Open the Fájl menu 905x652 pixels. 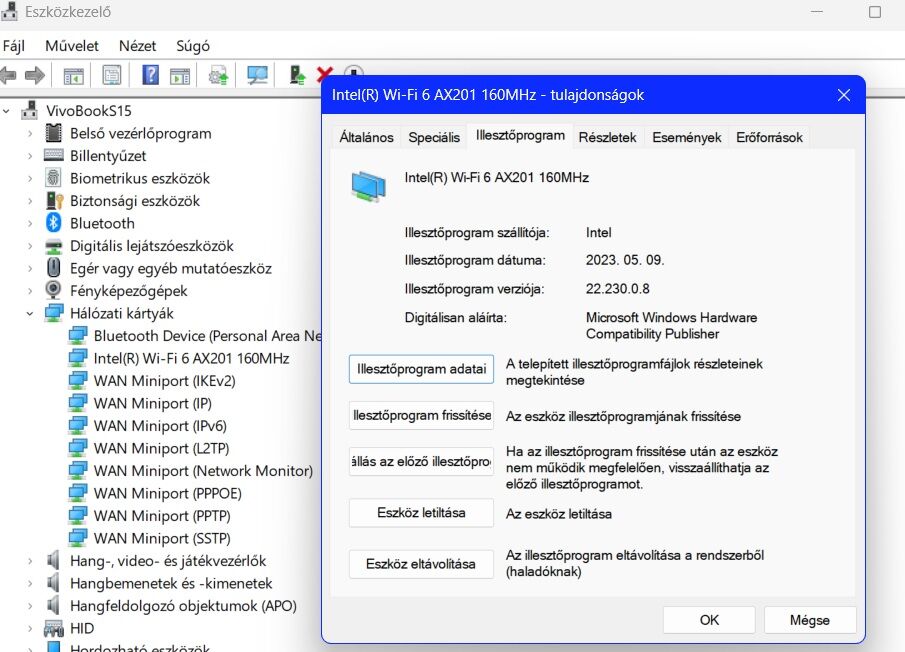pyautogui.click(x=14, y=46)
